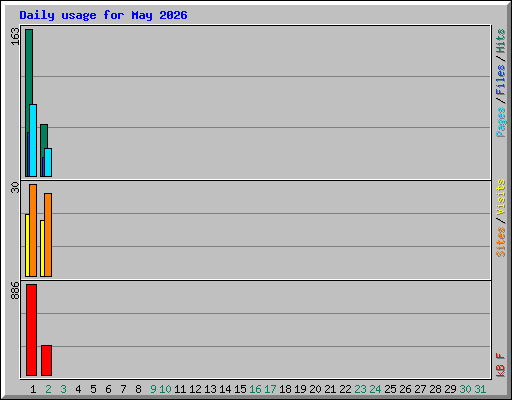The width and height of the screenshot is (512, 400).
Task: Click the day 5 label on the x-axis
Action: (93, 389)
